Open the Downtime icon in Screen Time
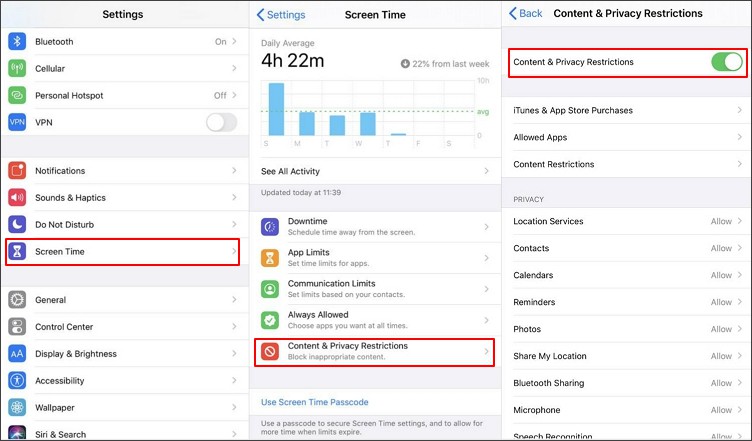This screenshot has width=752, height=441. [271, 226]
